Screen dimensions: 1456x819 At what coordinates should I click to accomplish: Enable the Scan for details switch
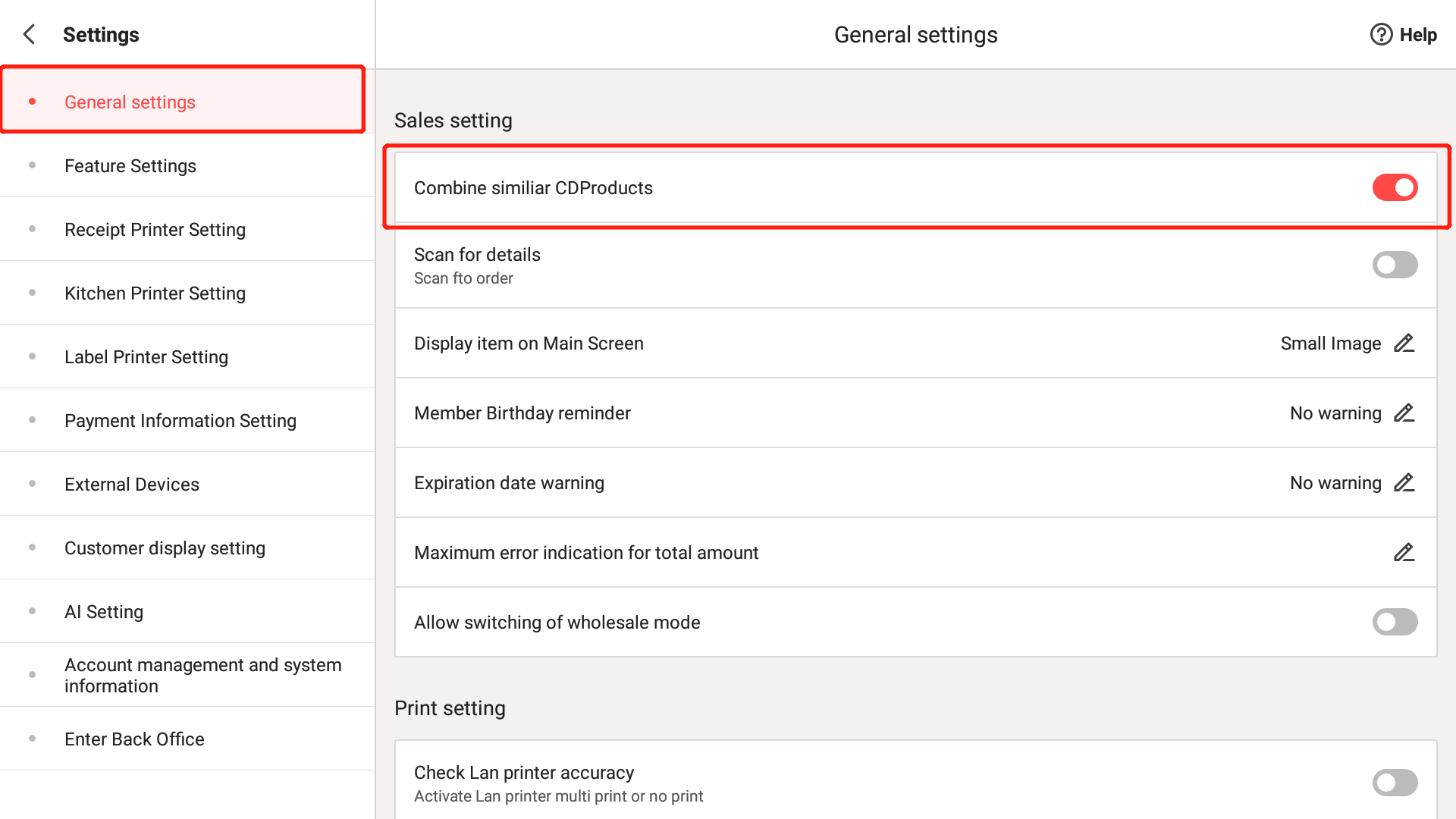[x=1395, y=265]
